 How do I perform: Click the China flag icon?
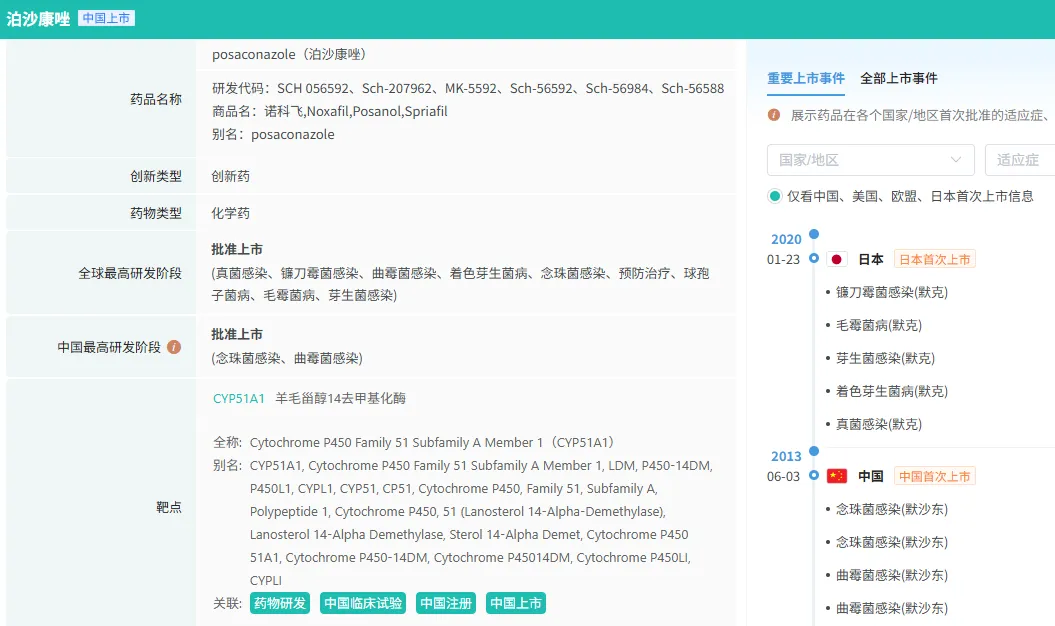point(837,476)
